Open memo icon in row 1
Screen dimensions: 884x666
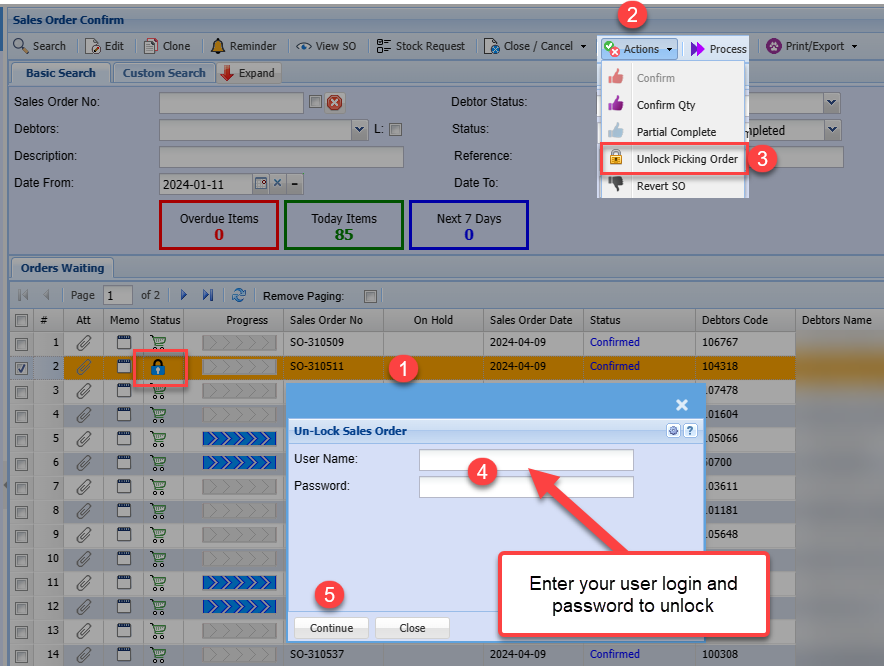[x=123, y=342]
